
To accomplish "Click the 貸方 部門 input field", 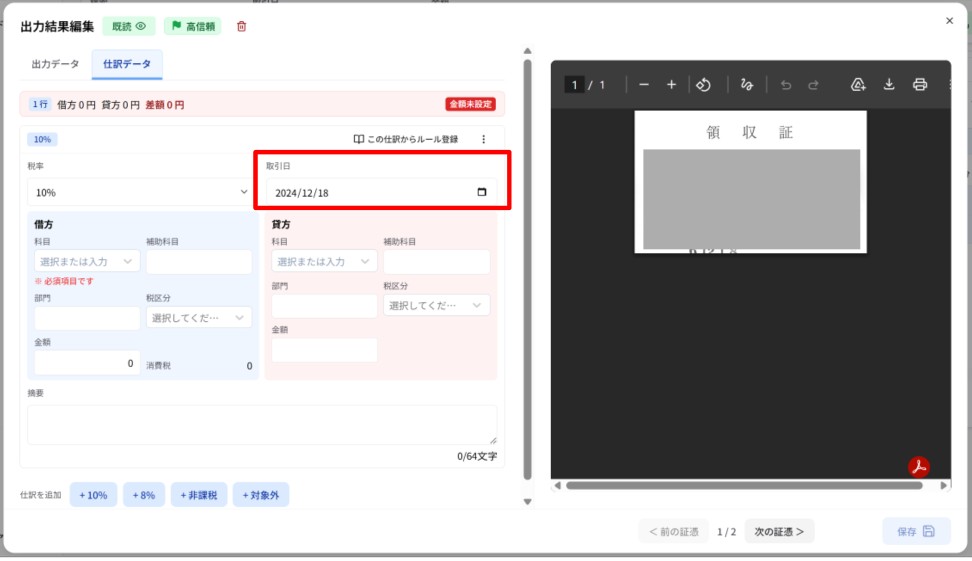I will point(324,306).
